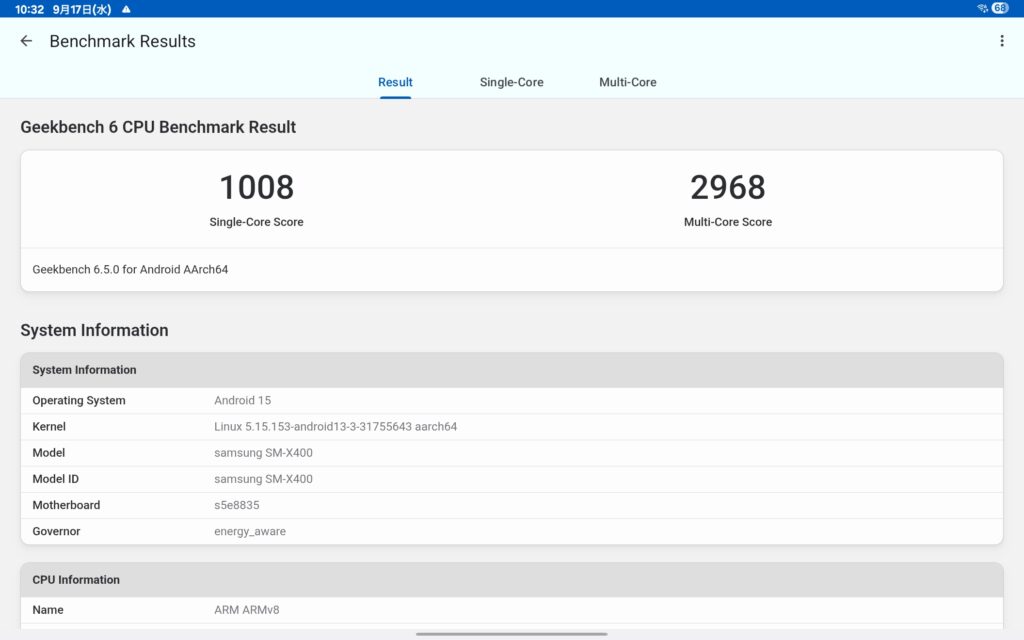Tap the bottom navigation gesture handle
1024x640 pixels.
coord(511,633)
